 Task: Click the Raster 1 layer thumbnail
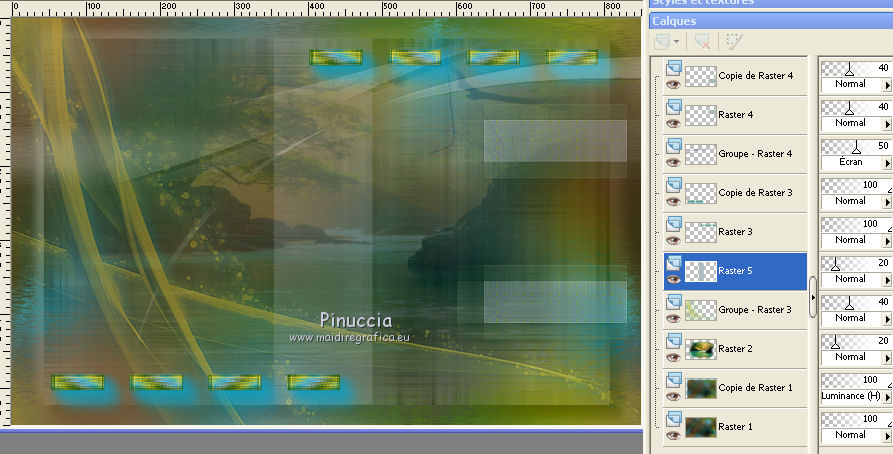coord(701,427)
